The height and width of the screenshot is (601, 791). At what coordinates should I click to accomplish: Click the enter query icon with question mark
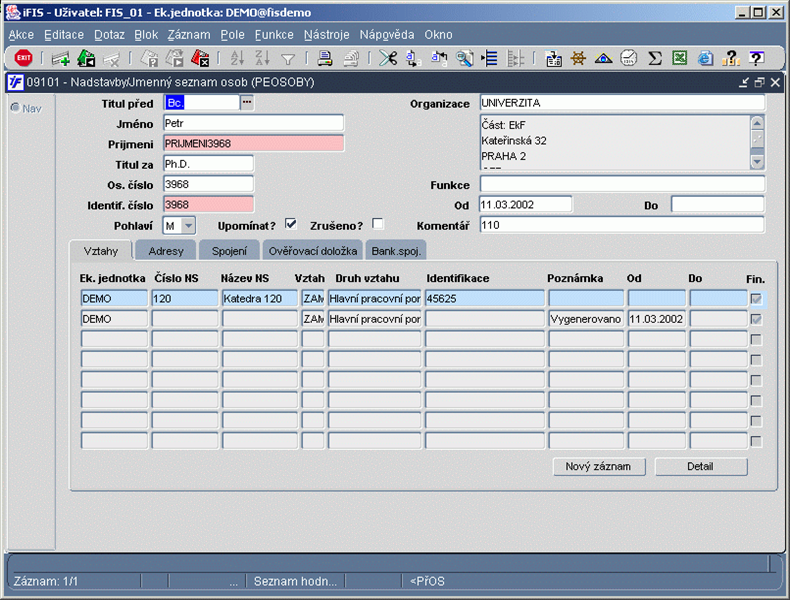coord(150,59)
